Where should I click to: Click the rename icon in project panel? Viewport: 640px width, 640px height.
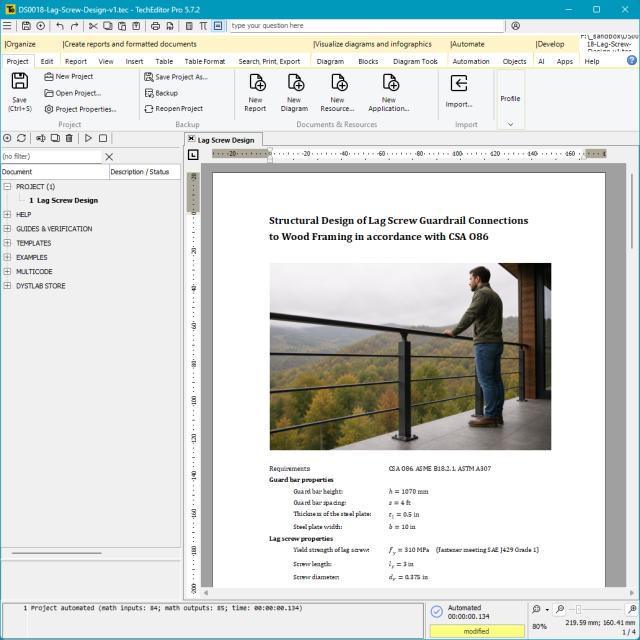(x=40, y=138)
